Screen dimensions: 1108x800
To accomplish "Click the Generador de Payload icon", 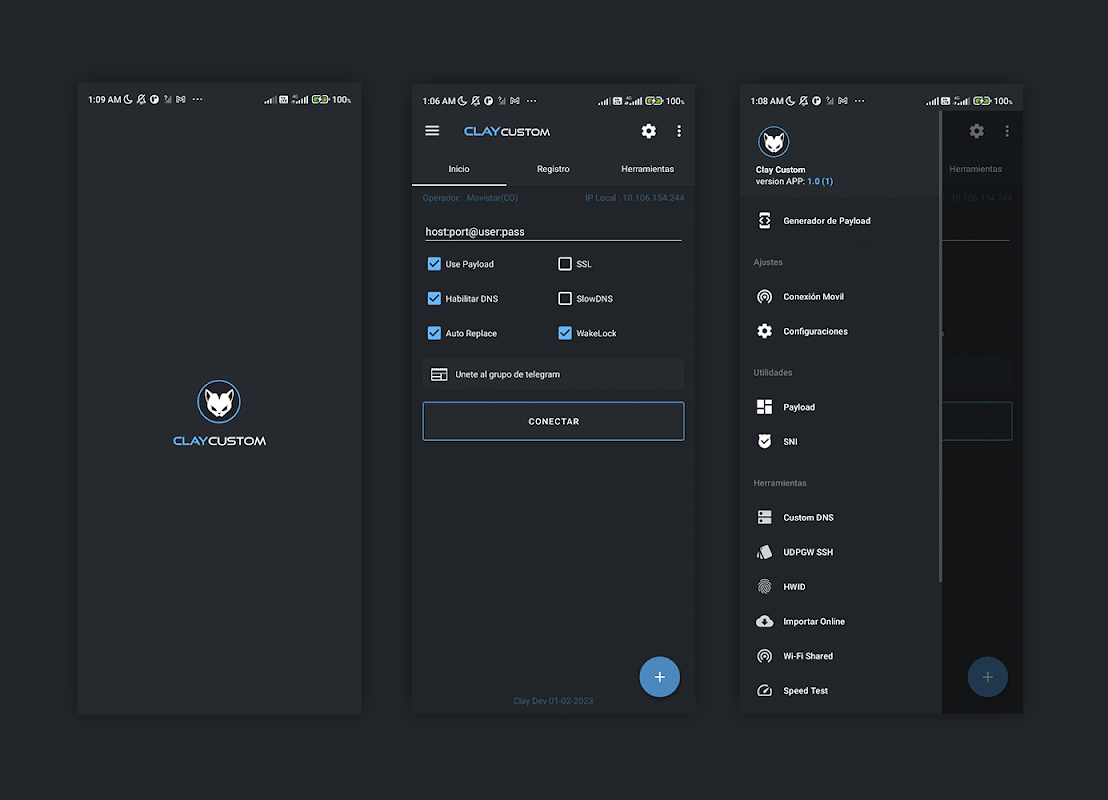I will [765, 220].
